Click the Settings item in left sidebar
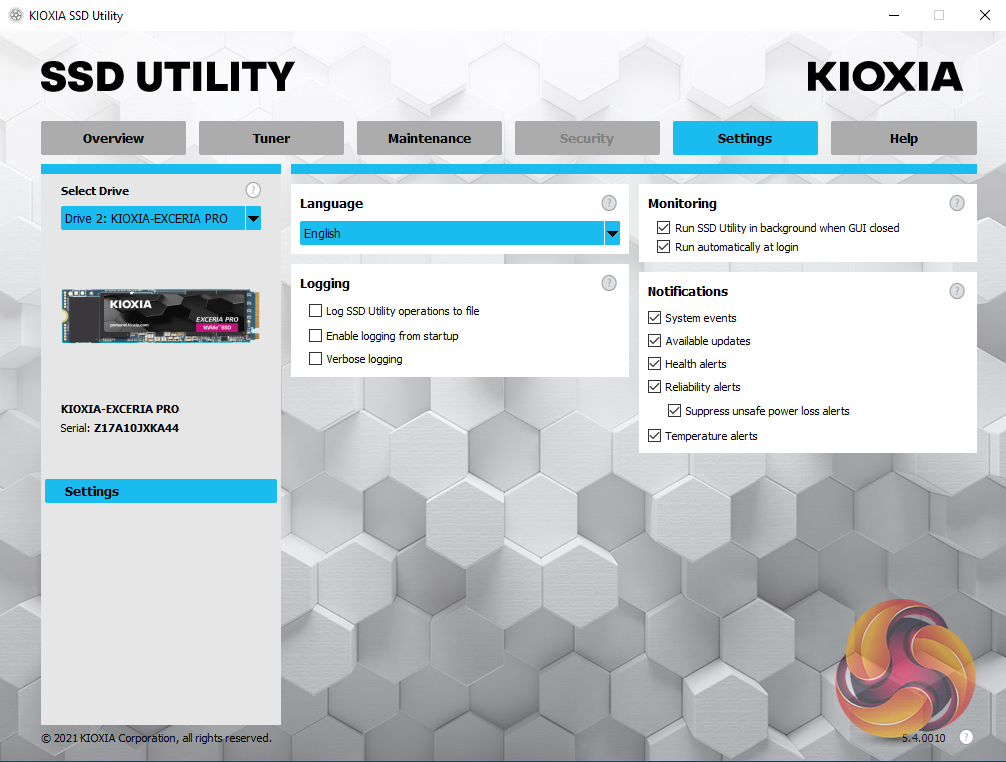1006x762 pixels. (x=161, y=491)
